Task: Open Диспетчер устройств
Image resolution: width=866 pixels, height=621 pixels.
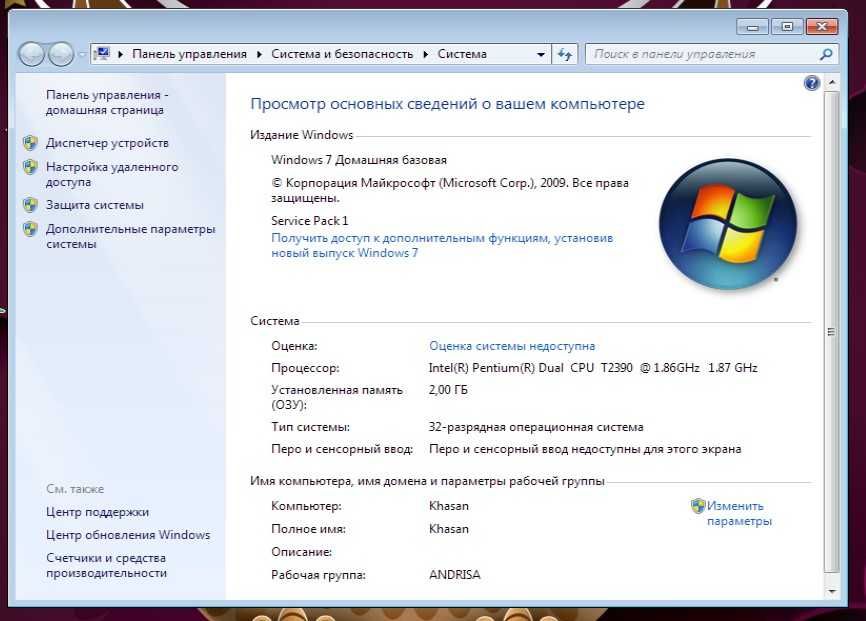Action: click(x=107, y=143)
